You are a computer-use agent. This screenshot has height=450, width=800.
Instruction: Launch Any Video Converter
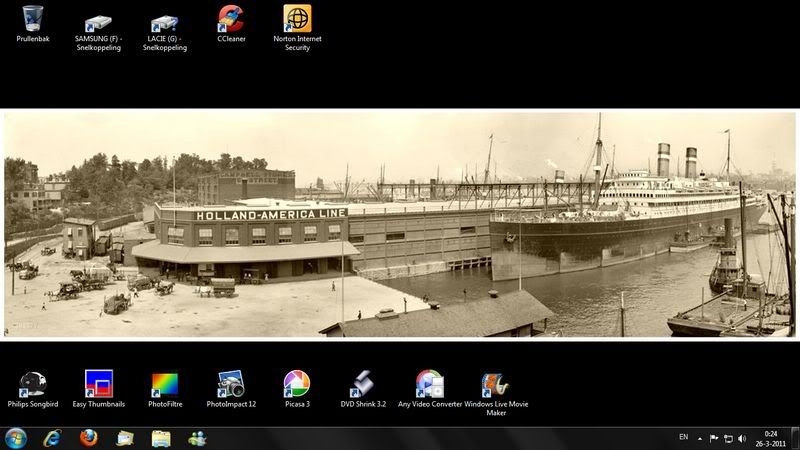point(430,389)
